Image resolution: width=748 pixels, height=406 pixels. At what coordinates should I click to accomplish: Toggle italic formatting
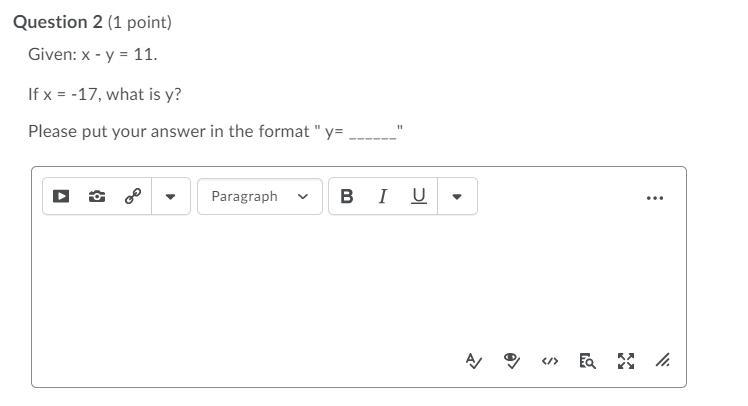click(382, 196)
